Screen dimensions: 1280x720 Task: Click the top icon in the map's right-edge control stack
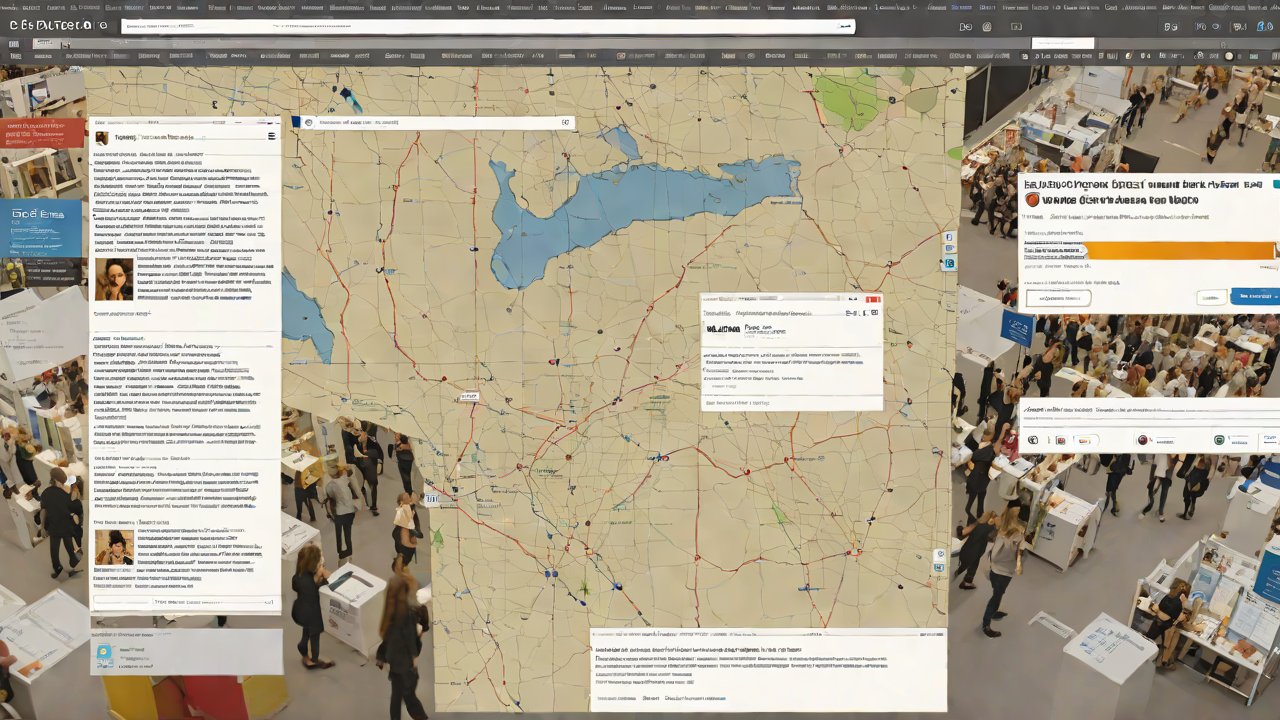949,237
